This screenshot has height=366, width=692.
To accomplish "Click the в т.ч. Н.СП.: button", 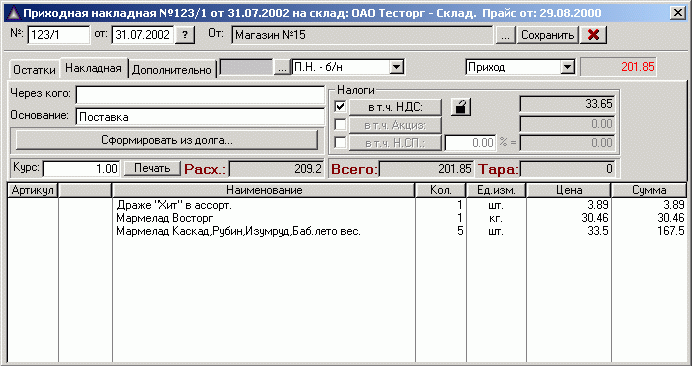I will coord(395,143).
